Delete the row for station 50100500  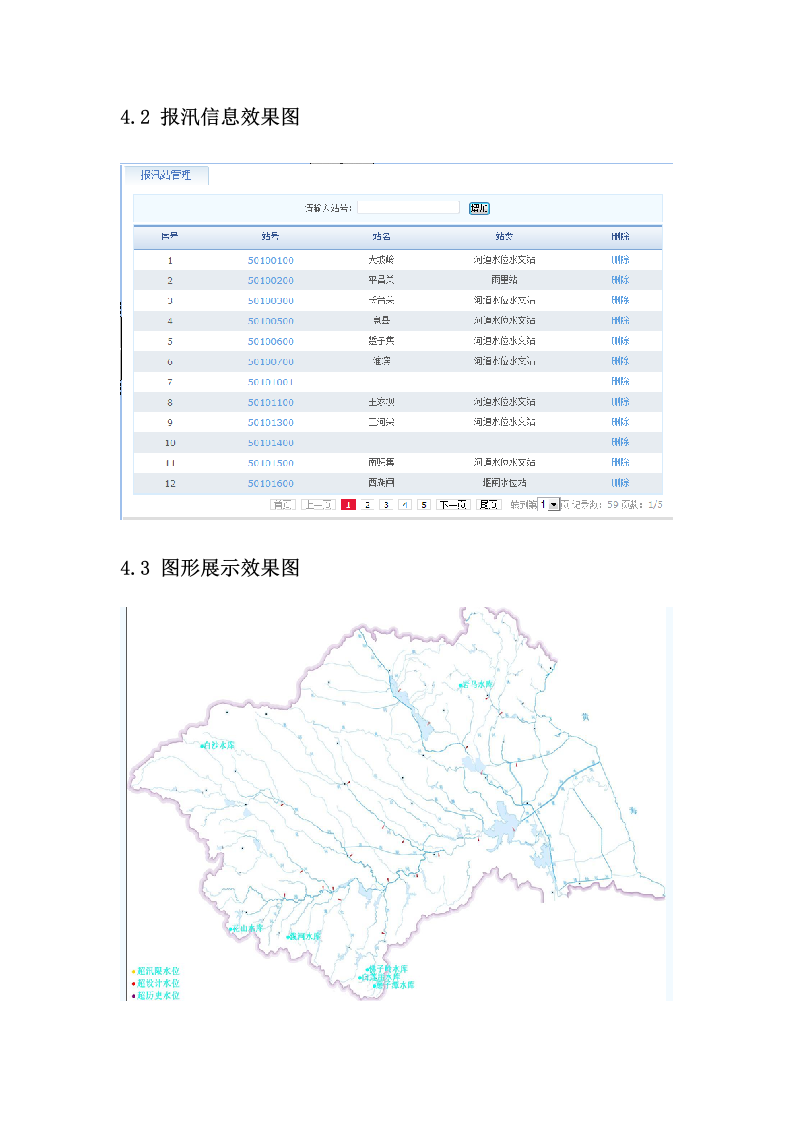[621, 321]
